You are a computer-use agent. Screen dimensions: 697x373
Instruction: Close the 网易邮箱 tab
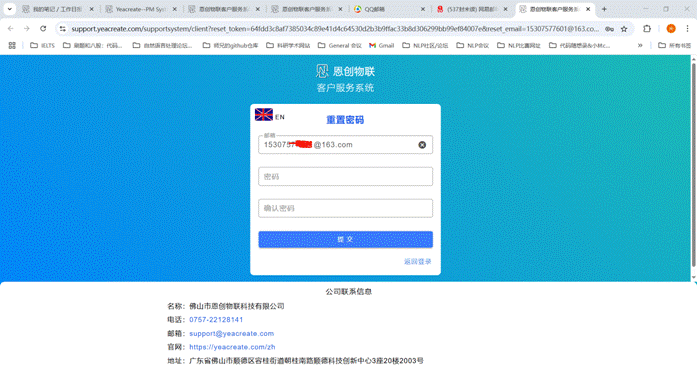click(505, 9)
